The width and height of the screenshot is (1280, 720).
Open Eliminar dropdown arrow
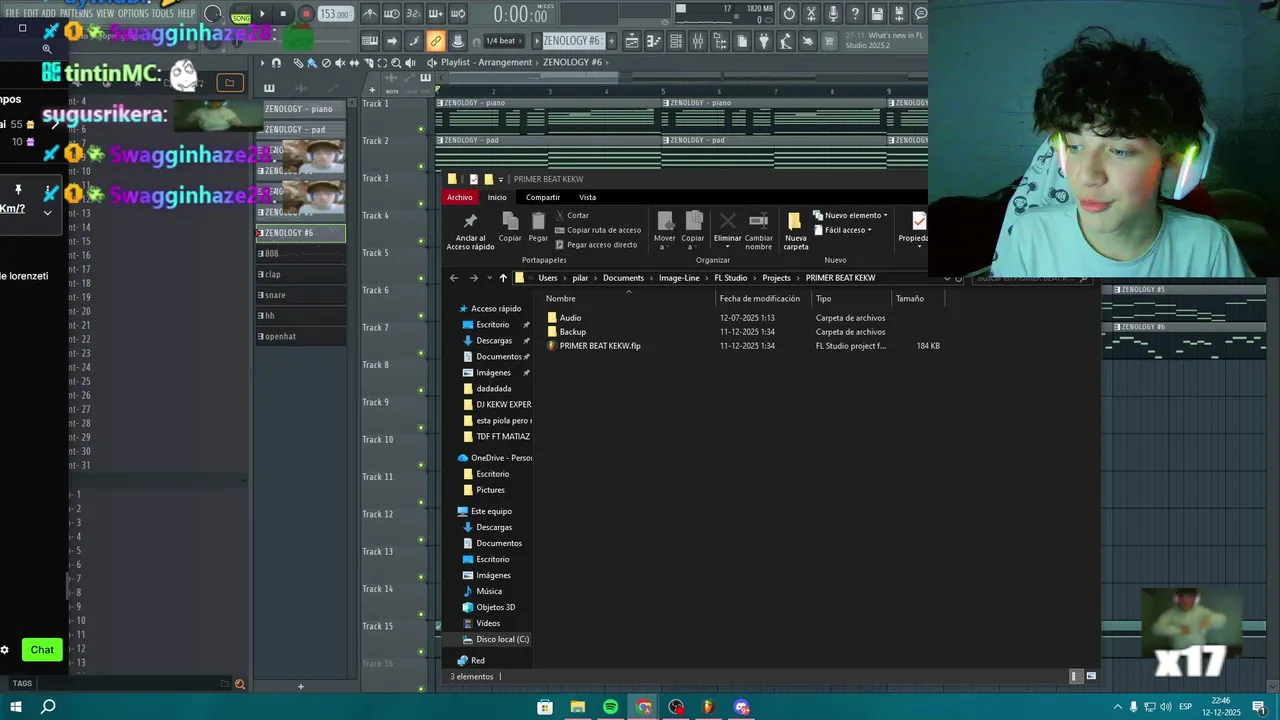point(728,246)
